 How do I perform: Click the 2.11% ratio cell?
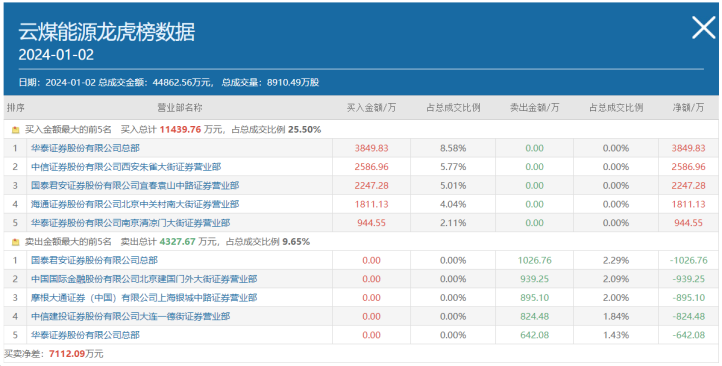point(453,223)
